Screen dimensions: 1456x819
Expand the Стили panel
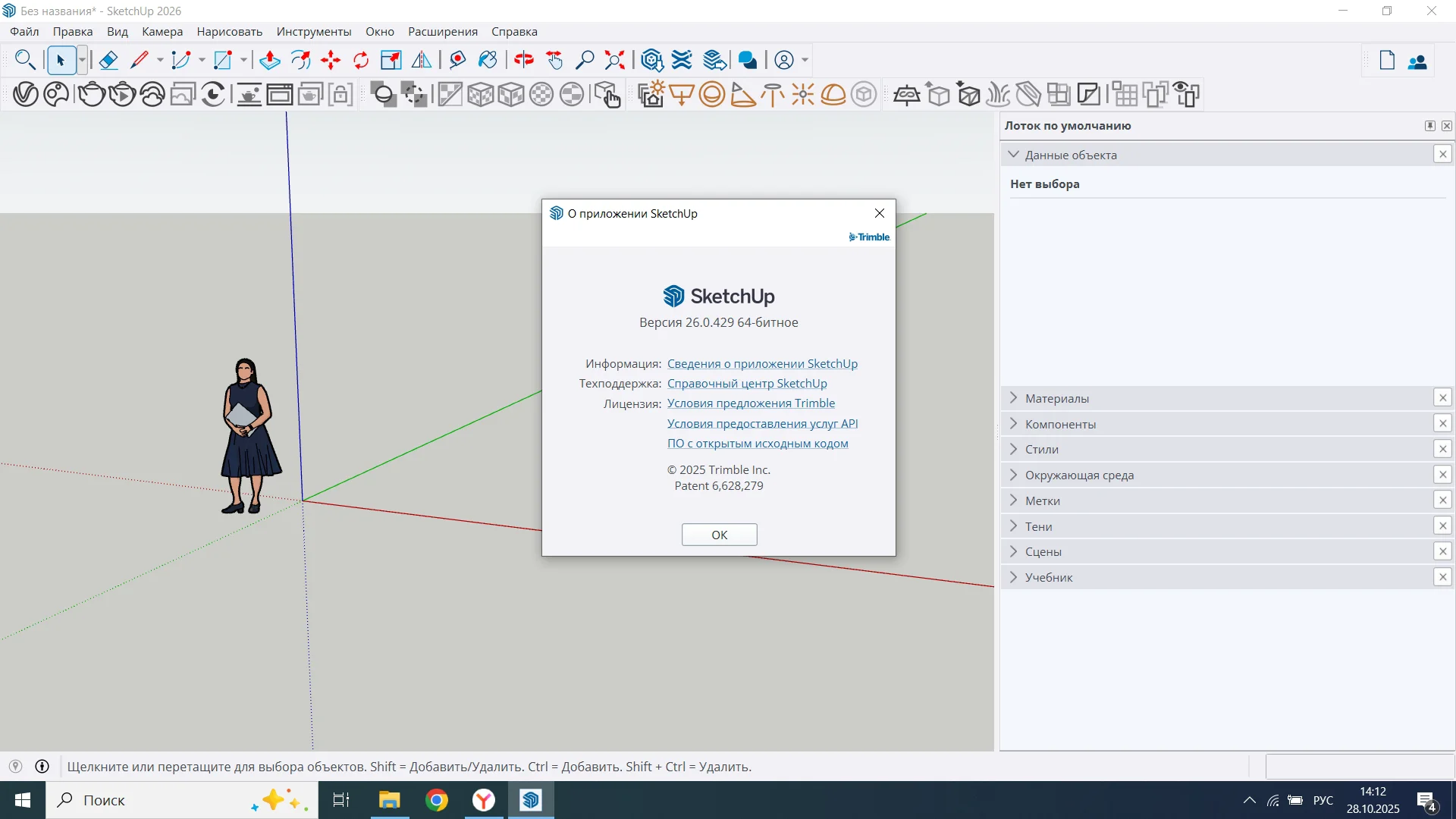coord(1014,449)
